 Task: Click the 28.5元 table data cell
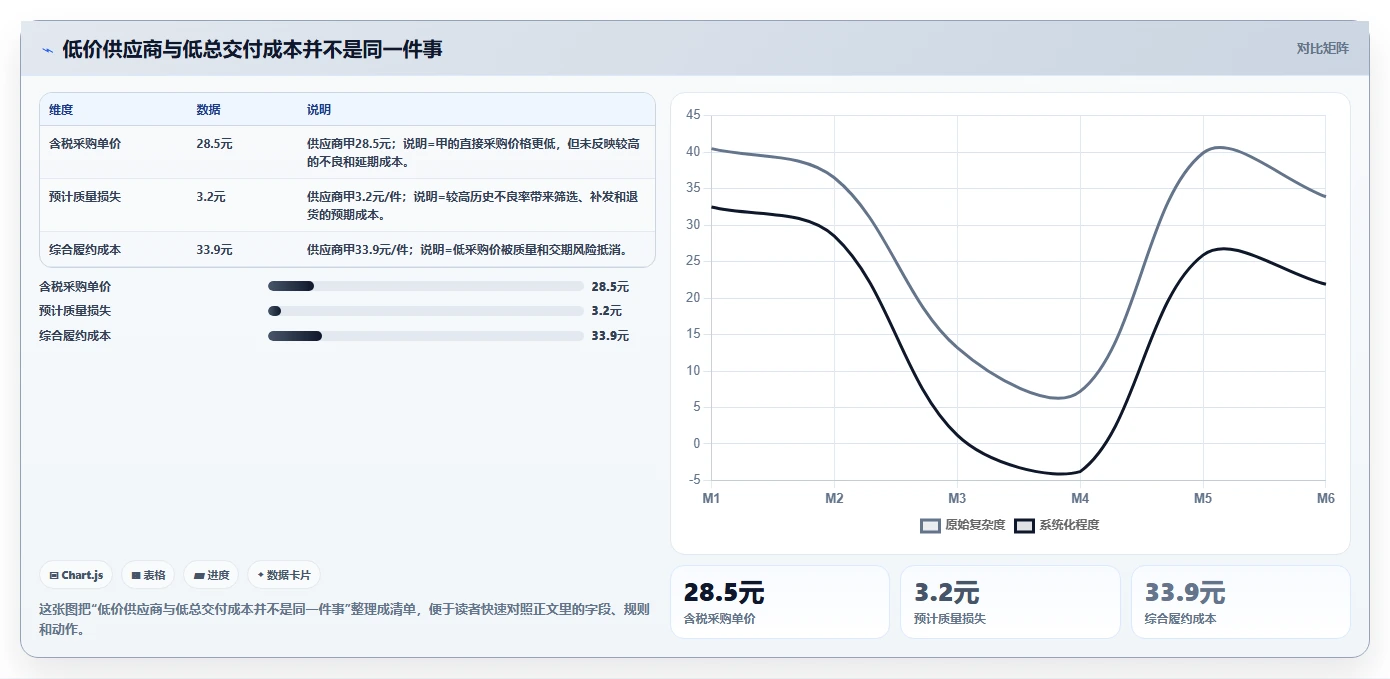click(x=215, y=144)
